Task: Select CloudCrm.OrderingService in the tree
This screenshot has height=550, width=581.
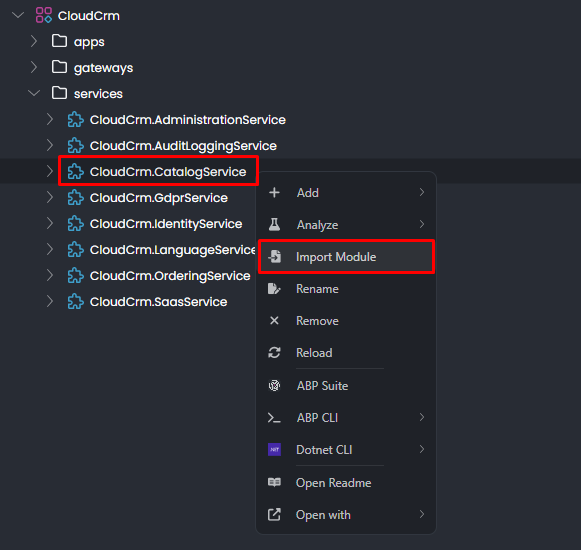Action: coord(170,276)
